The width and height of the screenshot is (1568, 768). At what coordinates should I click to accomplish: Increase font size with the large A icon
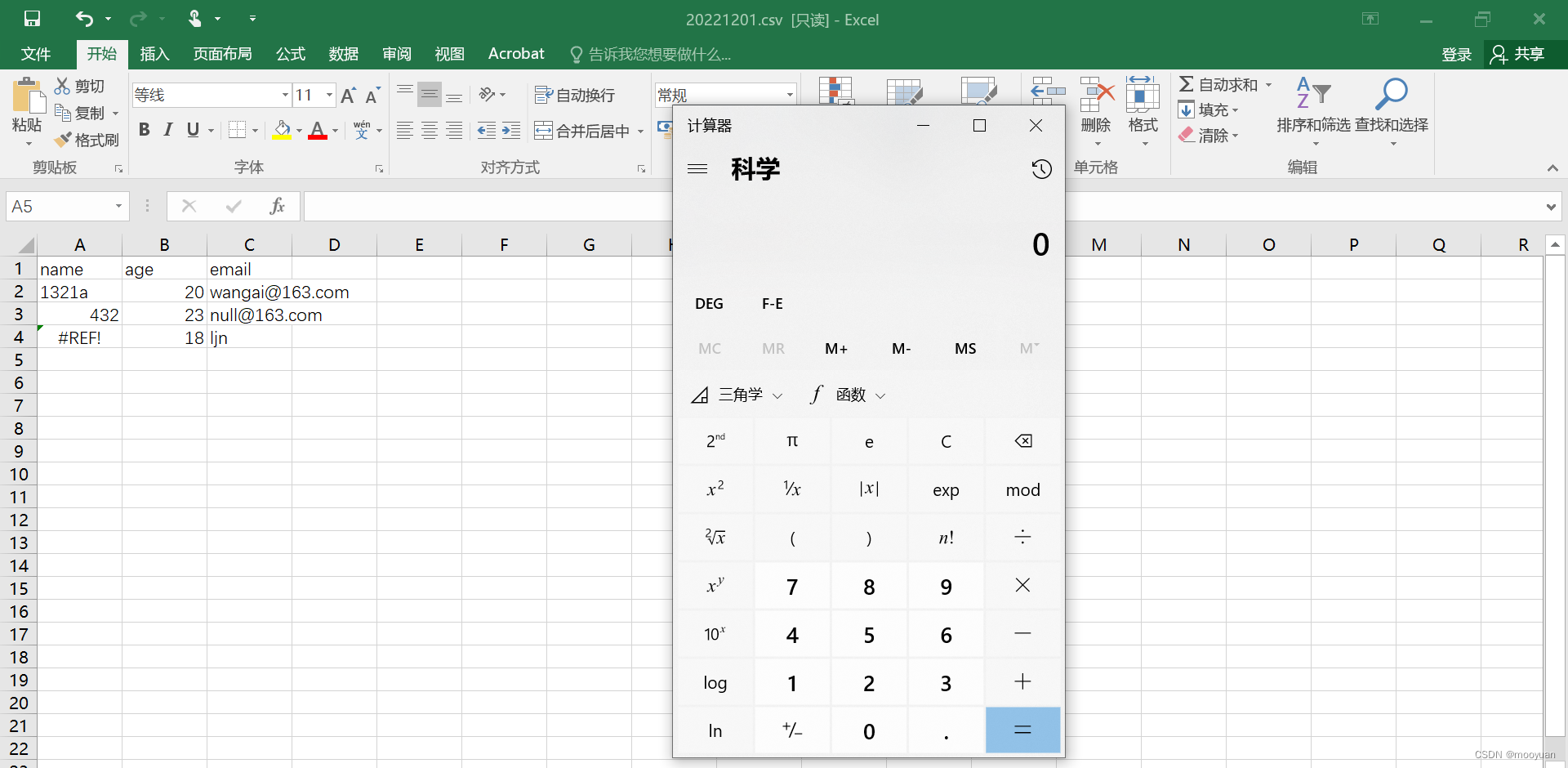tap(349, 96)
